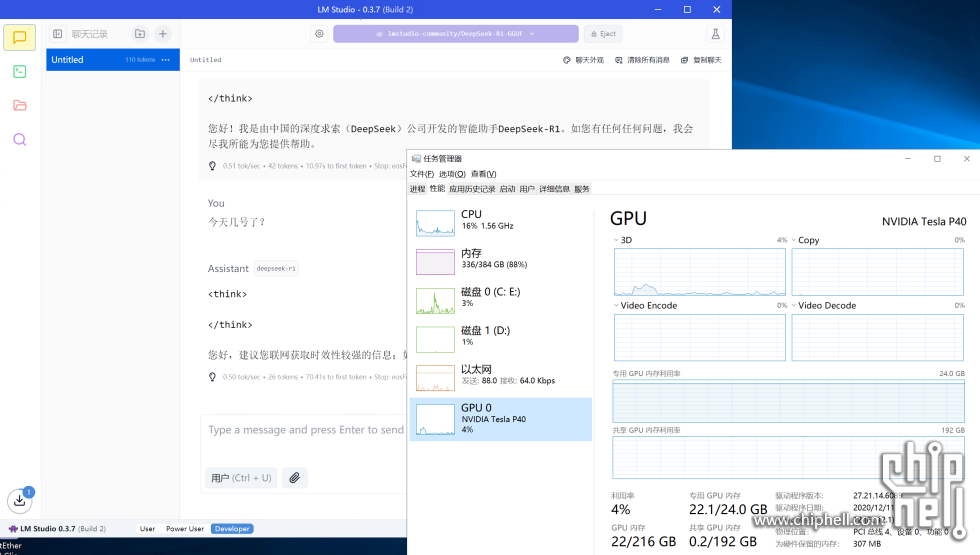
Task: Click the dedicated GPU memory usage graph
Action: click(788, 401)
